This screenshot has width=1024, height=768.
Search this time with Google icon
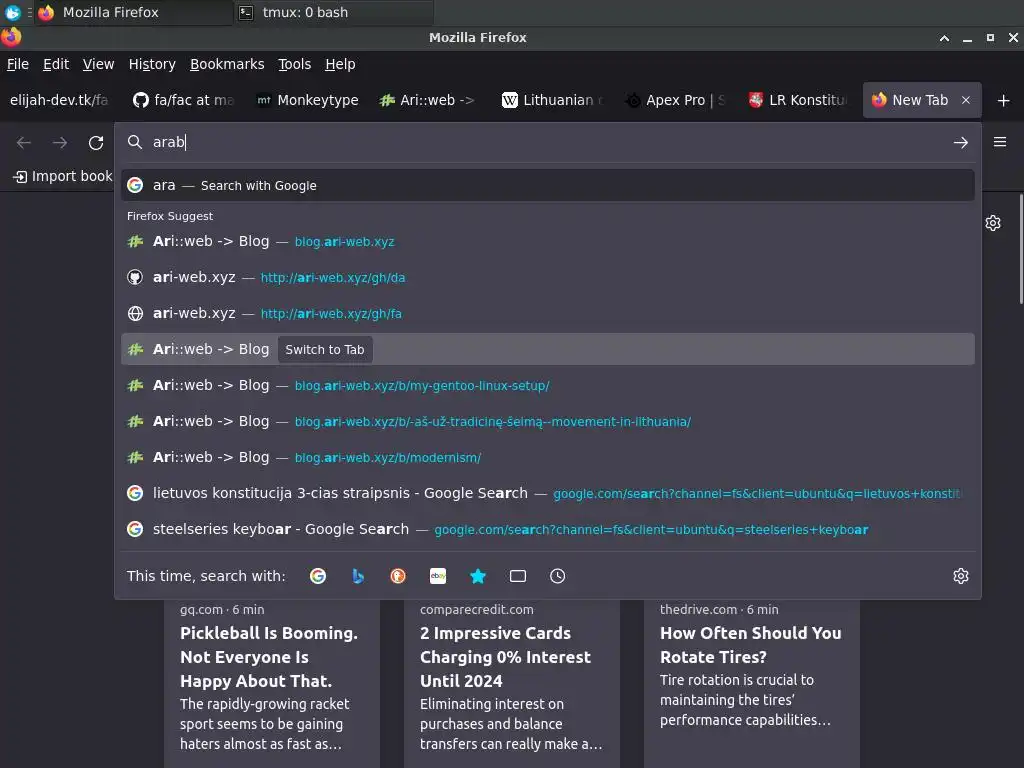[318, 576]
